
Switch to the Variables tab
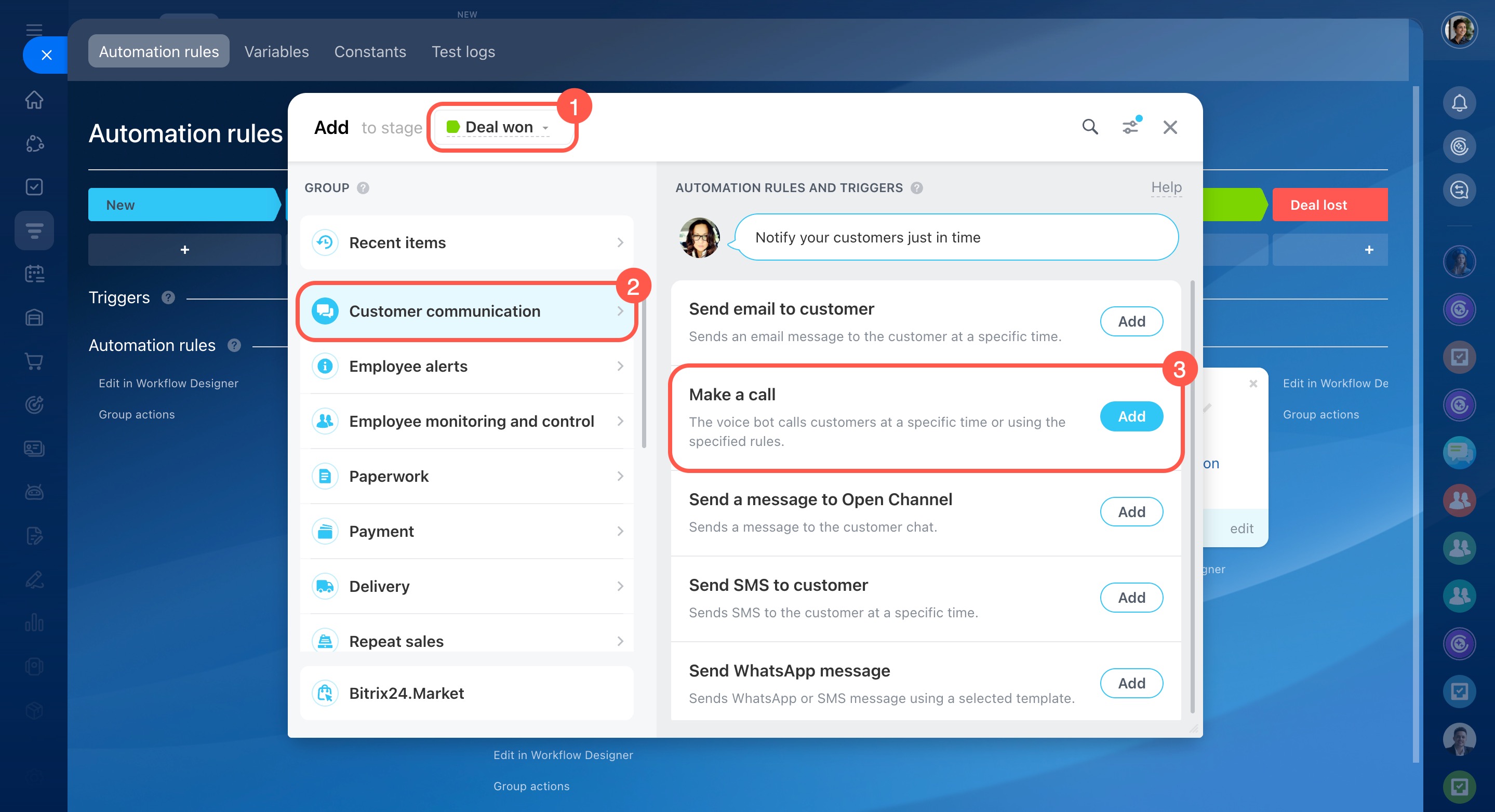pos(276,51)
